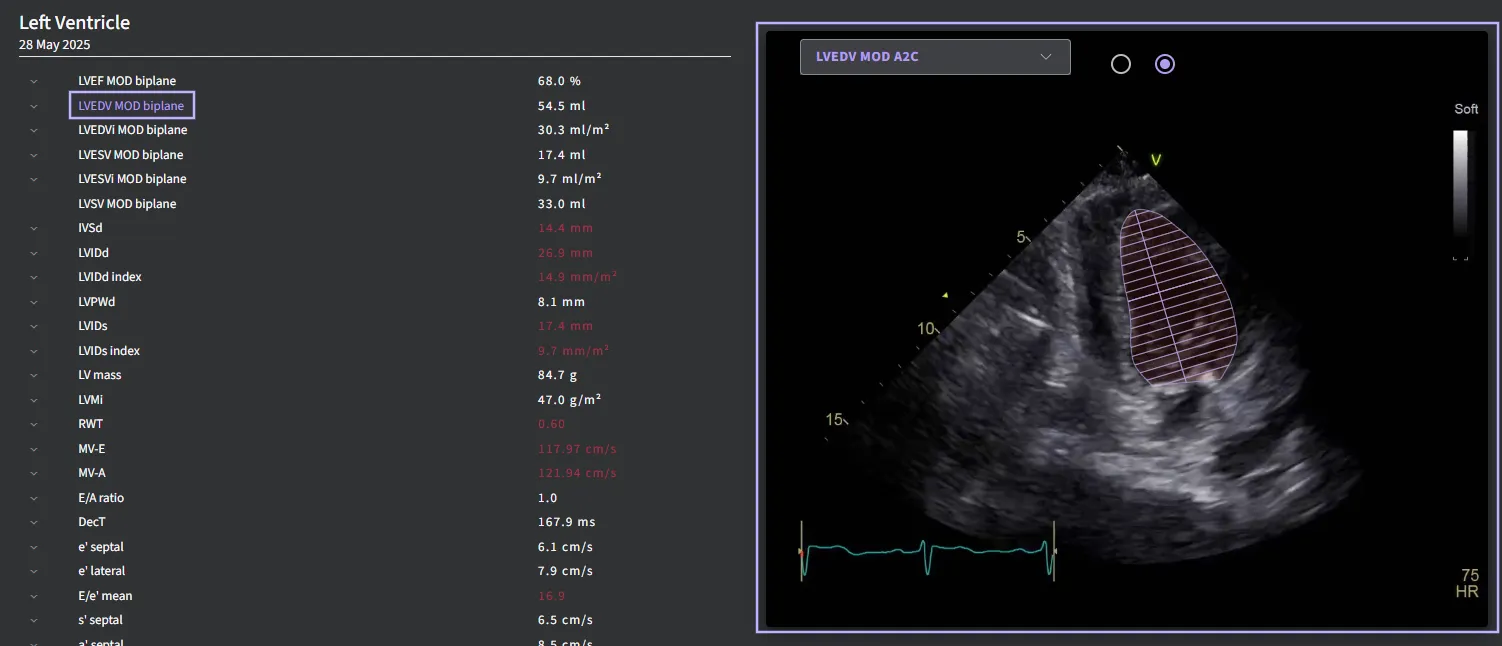Click the Soft grayscale bar
1502x646 pixels.
[1460, 185]
